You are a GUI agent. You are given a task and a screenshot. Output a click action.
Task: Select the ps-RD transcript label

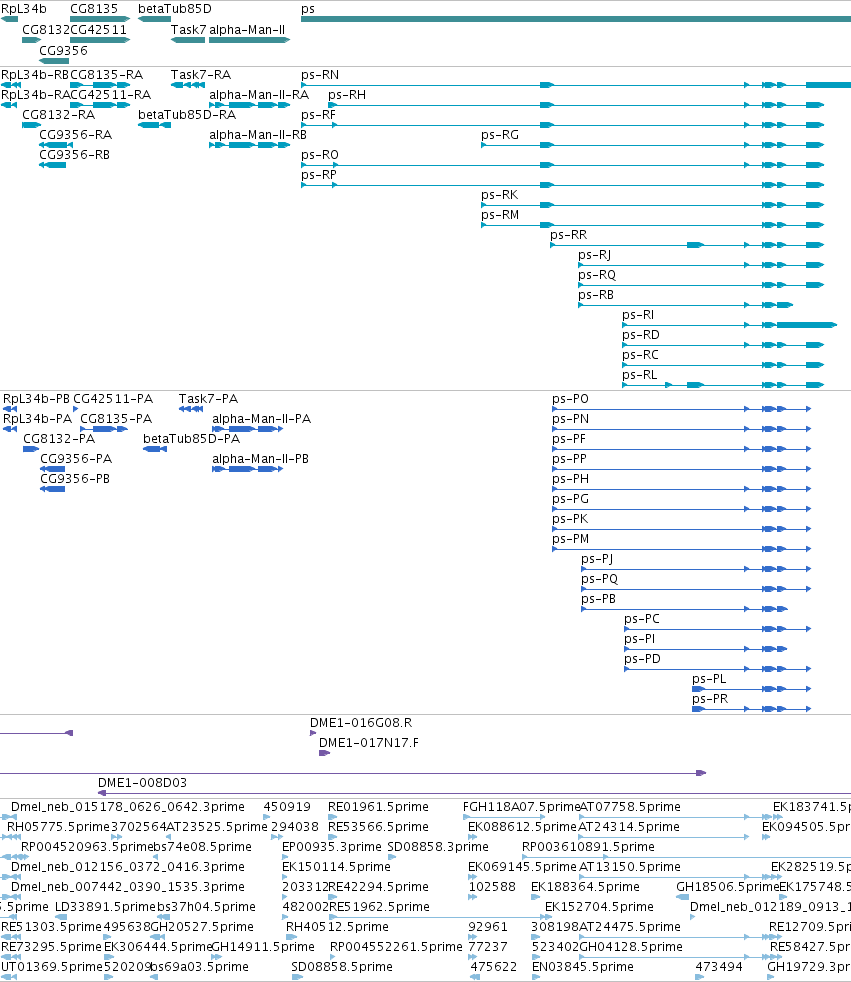tap(641, 335)
